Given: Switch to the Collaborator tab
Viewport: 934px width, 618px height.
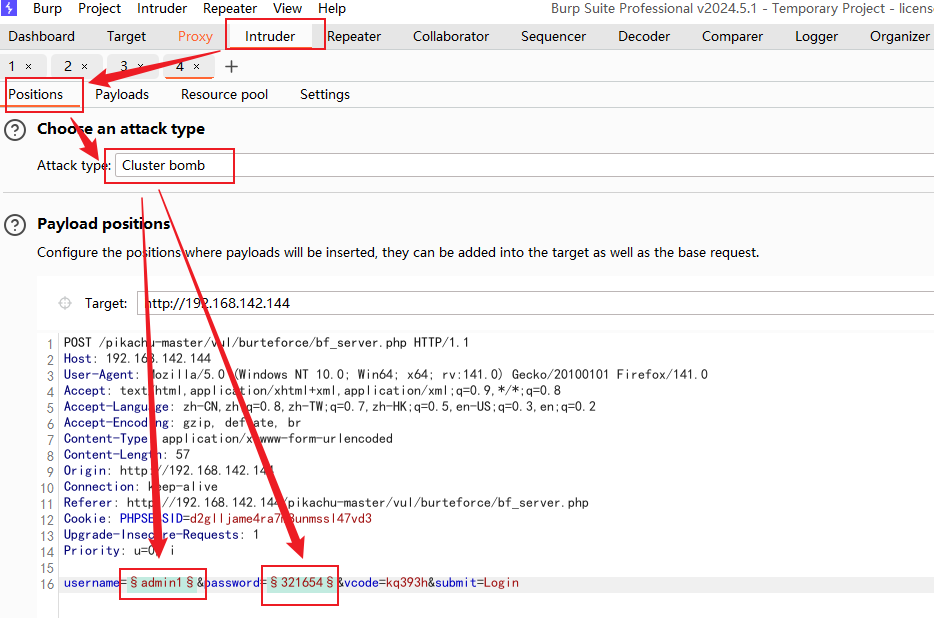Looking at the screenshot, I should (x=451, y=36).
